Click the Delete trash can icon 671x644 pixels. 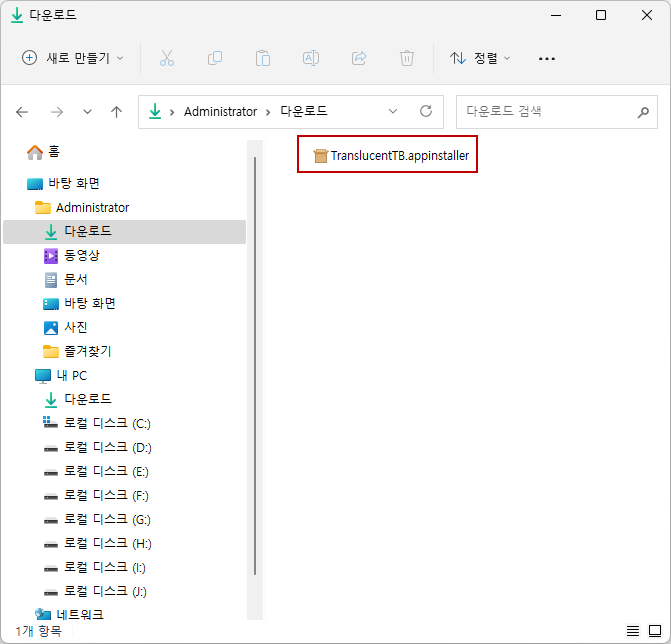(407, 58)
